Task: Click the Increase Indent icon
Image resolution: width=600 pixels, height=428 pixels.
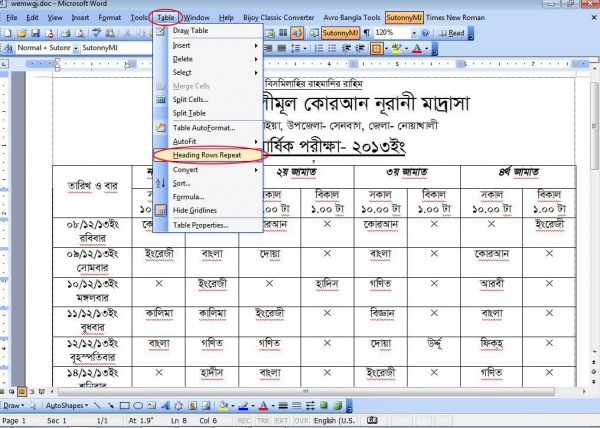Action: click(x=360, y=48)
